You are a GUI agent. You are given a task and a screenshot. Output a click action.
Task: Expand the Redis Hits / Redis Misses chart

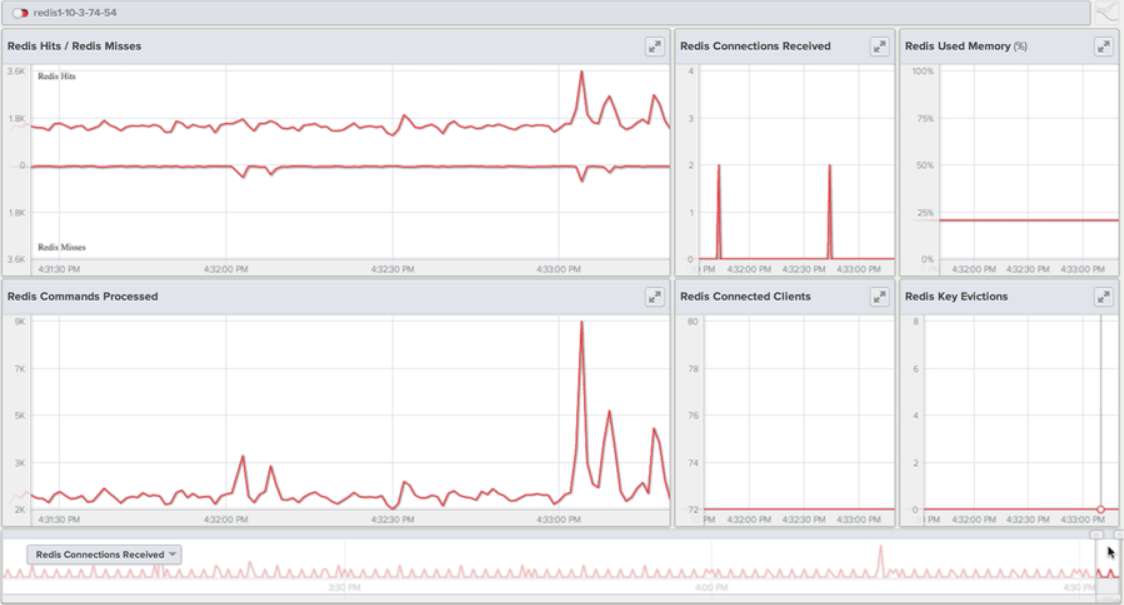coord(654,47)
